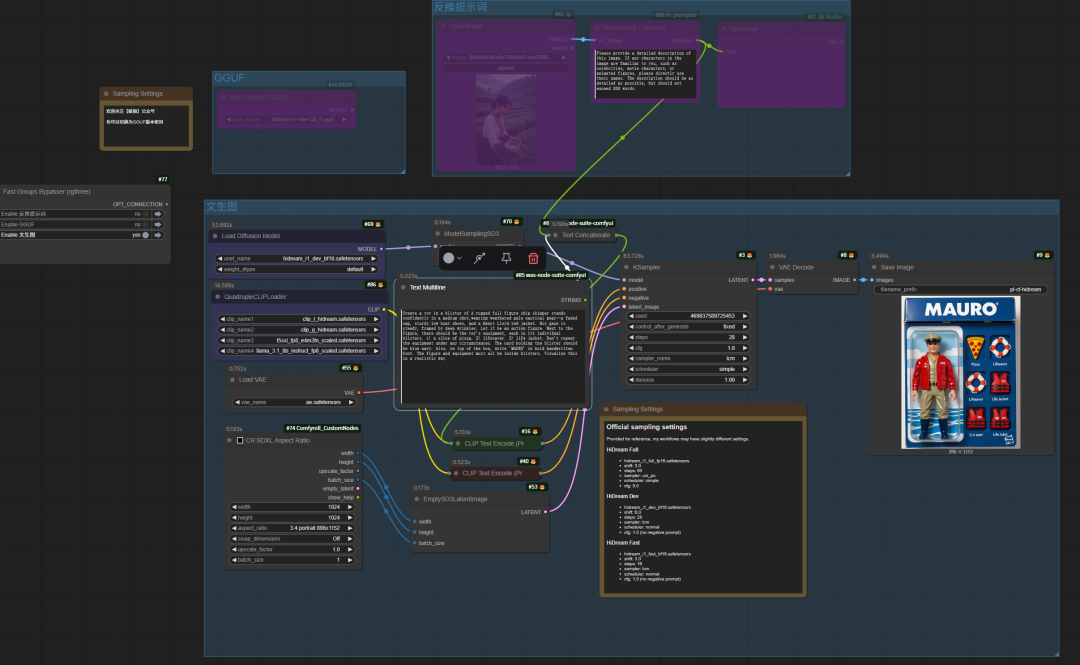Click the green #69 badge on Load Diffusion Model

pyautogui.click(x=373, y=225)
